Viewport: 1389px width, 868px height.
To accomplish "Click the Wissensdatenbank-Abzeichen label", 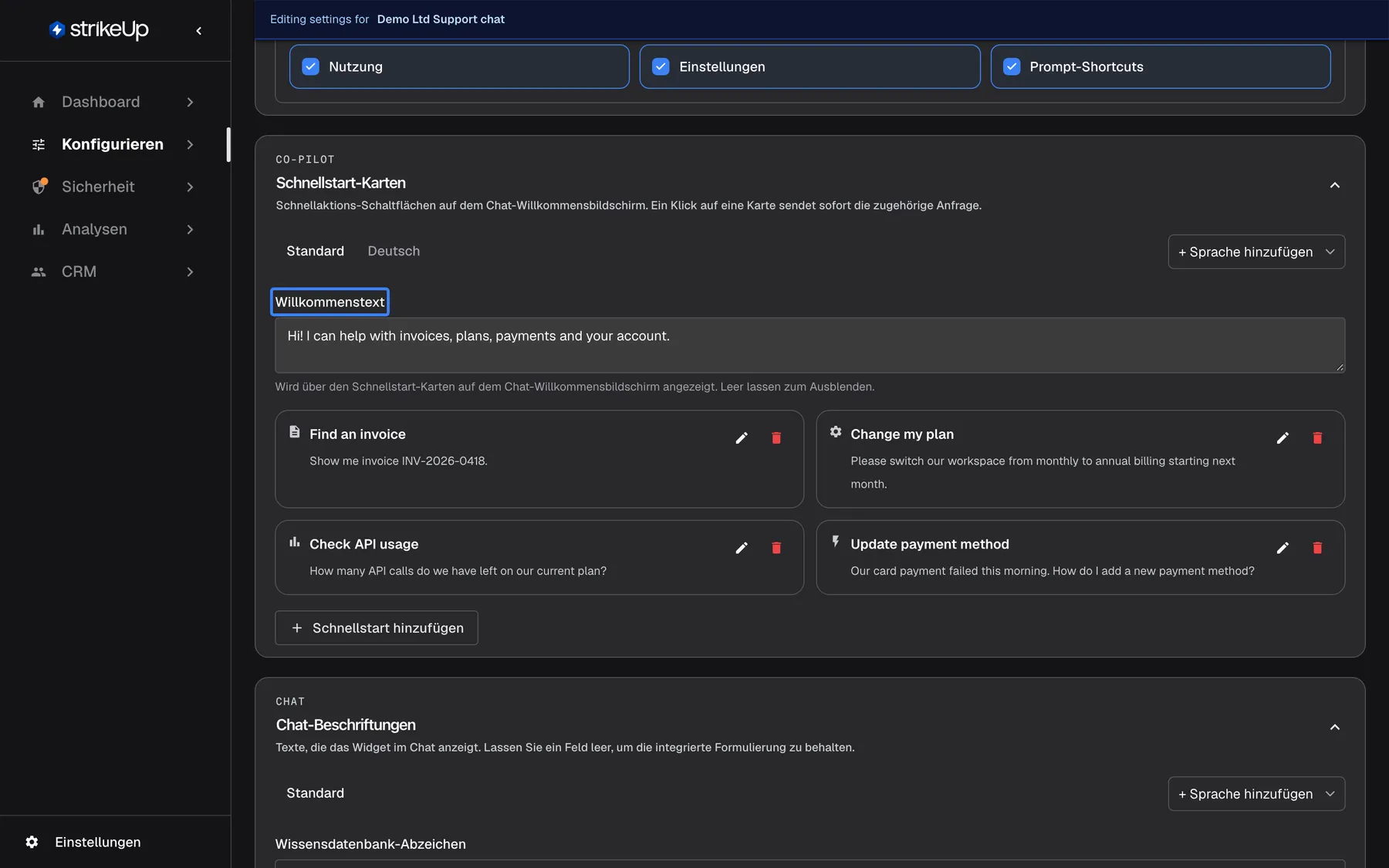I will pos(370,844).
